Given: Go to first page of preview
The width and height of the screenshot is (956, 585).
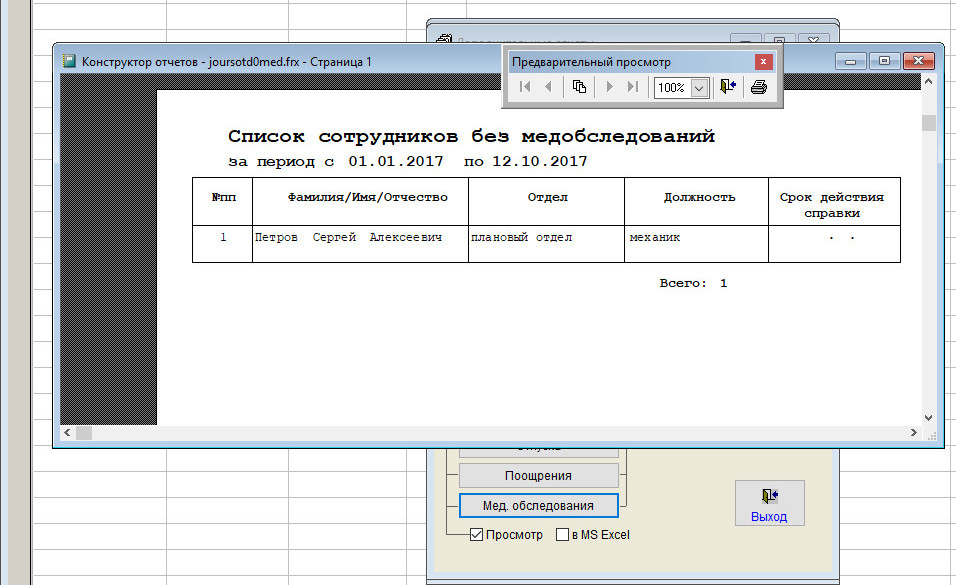Looking at the screenshot, I should (x=525, y=88).
